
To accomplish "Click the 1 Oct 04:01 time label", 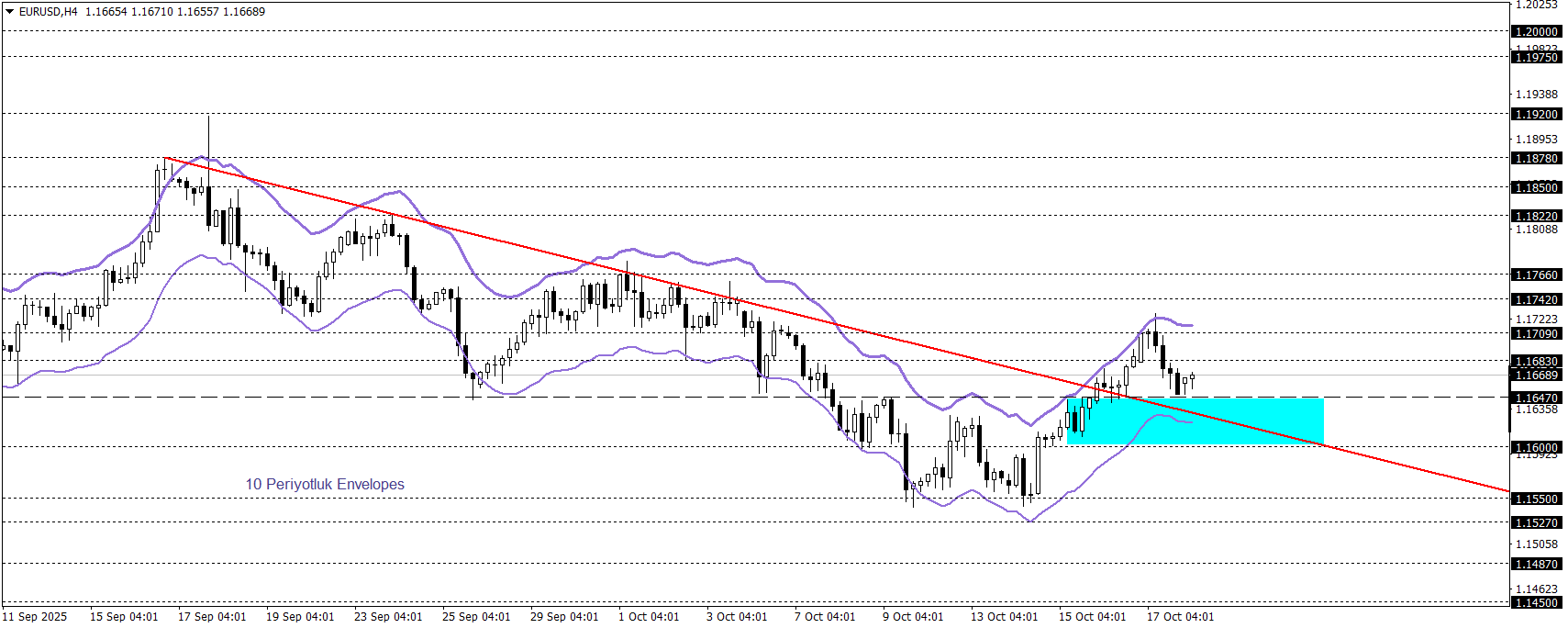I will (x=649, y=616).
